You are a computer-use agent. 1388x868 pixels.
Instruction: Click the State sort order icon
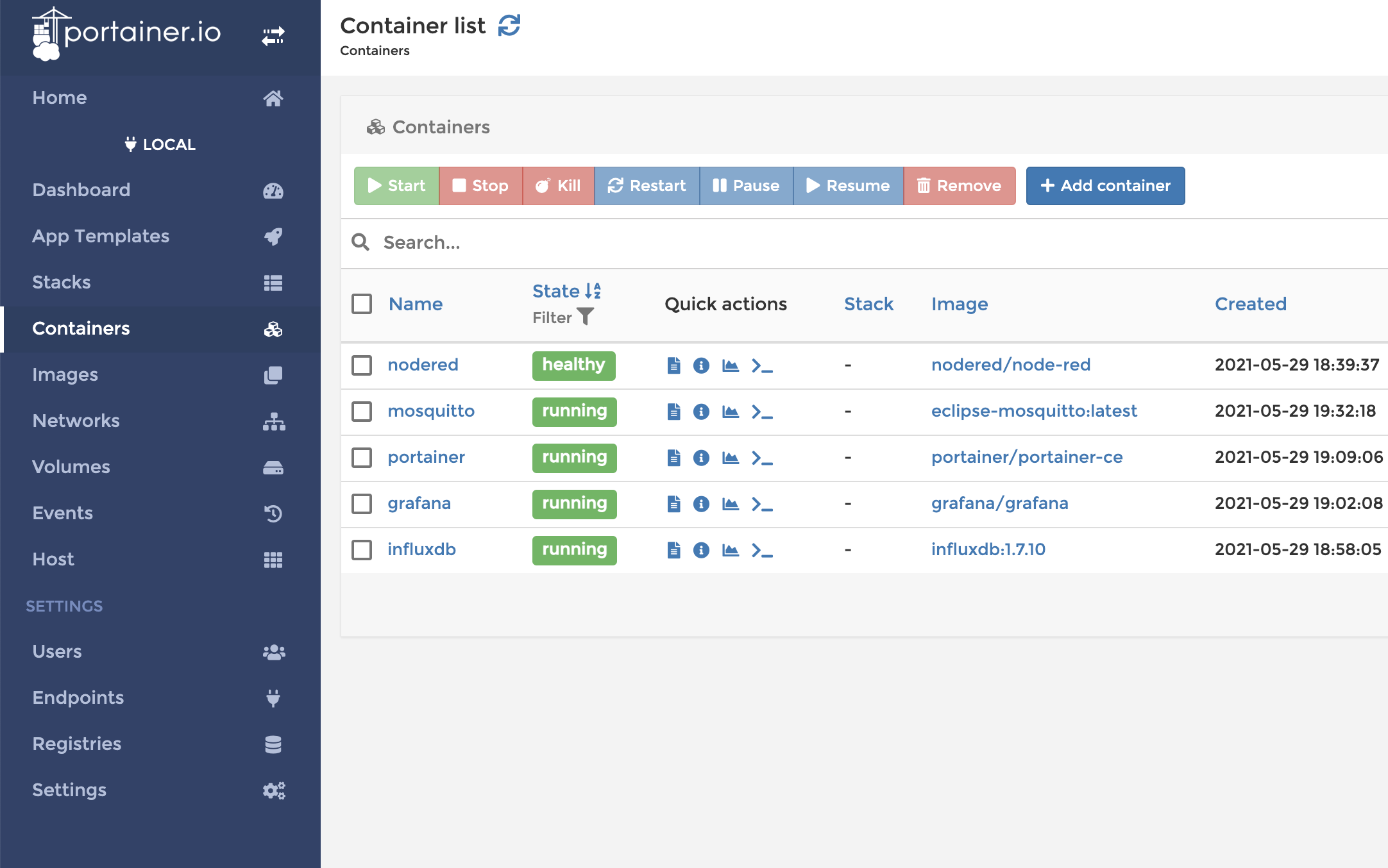click(593, 291)
